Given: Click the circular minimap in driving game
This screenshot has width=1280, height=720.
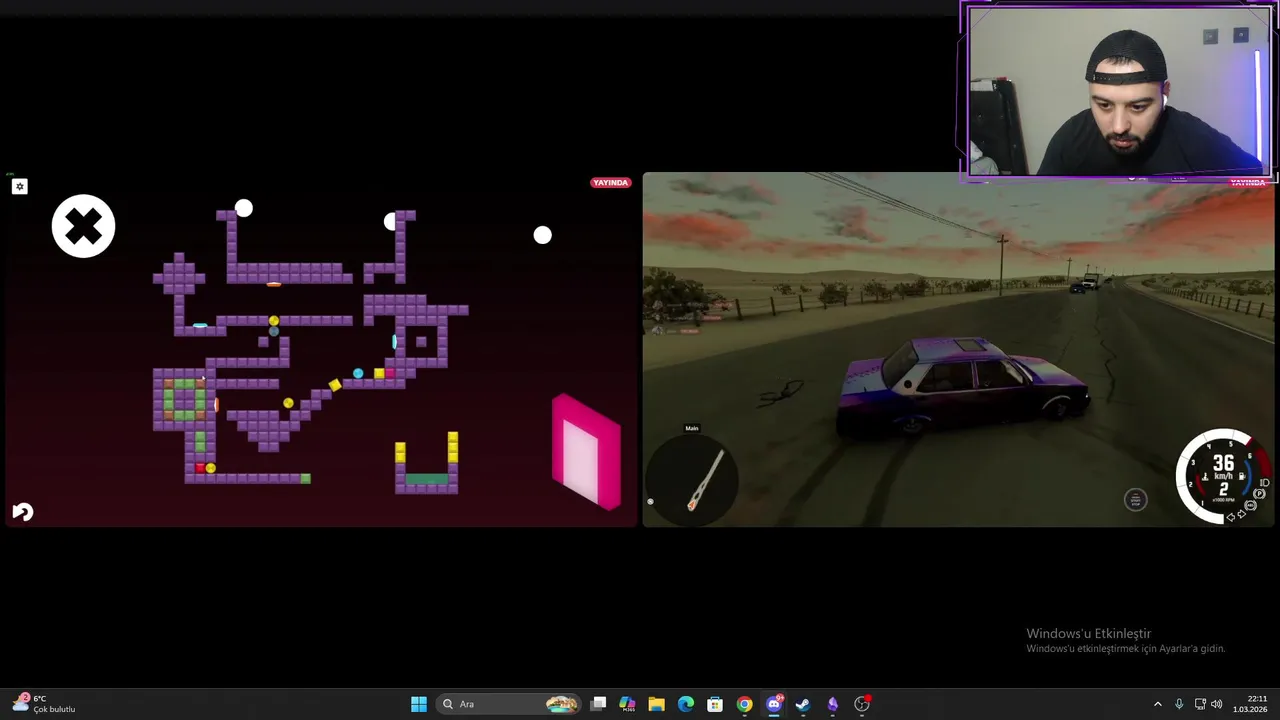Looking at the screenshot, I should click(x=691, y=480).
